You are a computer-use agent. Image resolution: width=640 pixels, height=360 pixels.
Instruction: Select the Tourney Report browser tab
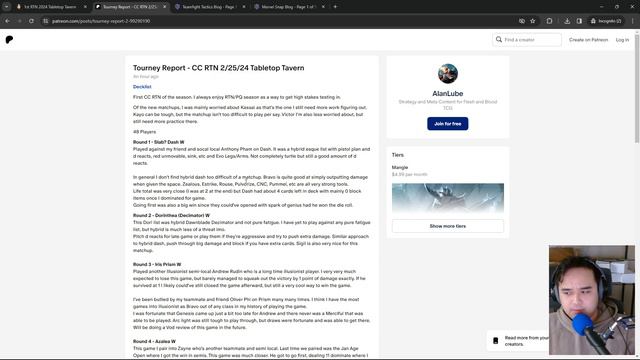[x=129, y=7]
